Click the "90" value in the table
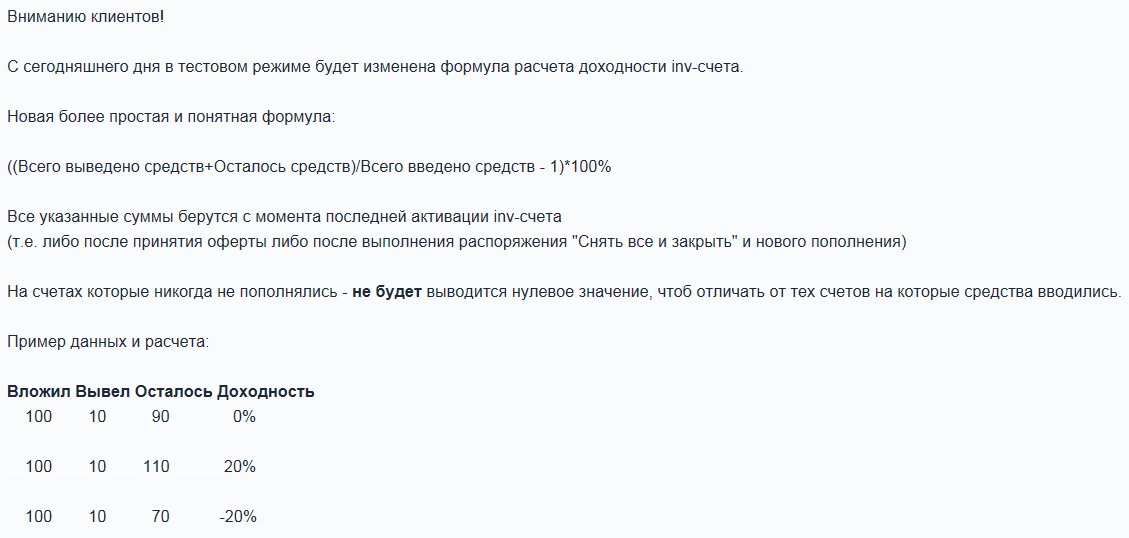 (160, 416)
